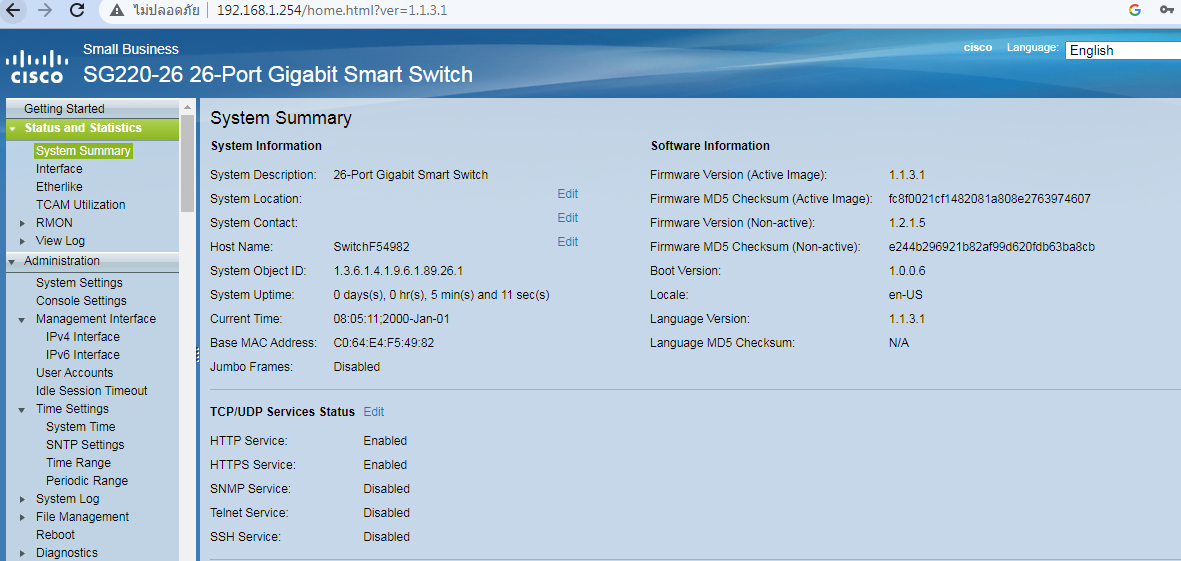Click the locale value en-US
This screenshot has width=1181, height=561.
[x=905, y=295]
